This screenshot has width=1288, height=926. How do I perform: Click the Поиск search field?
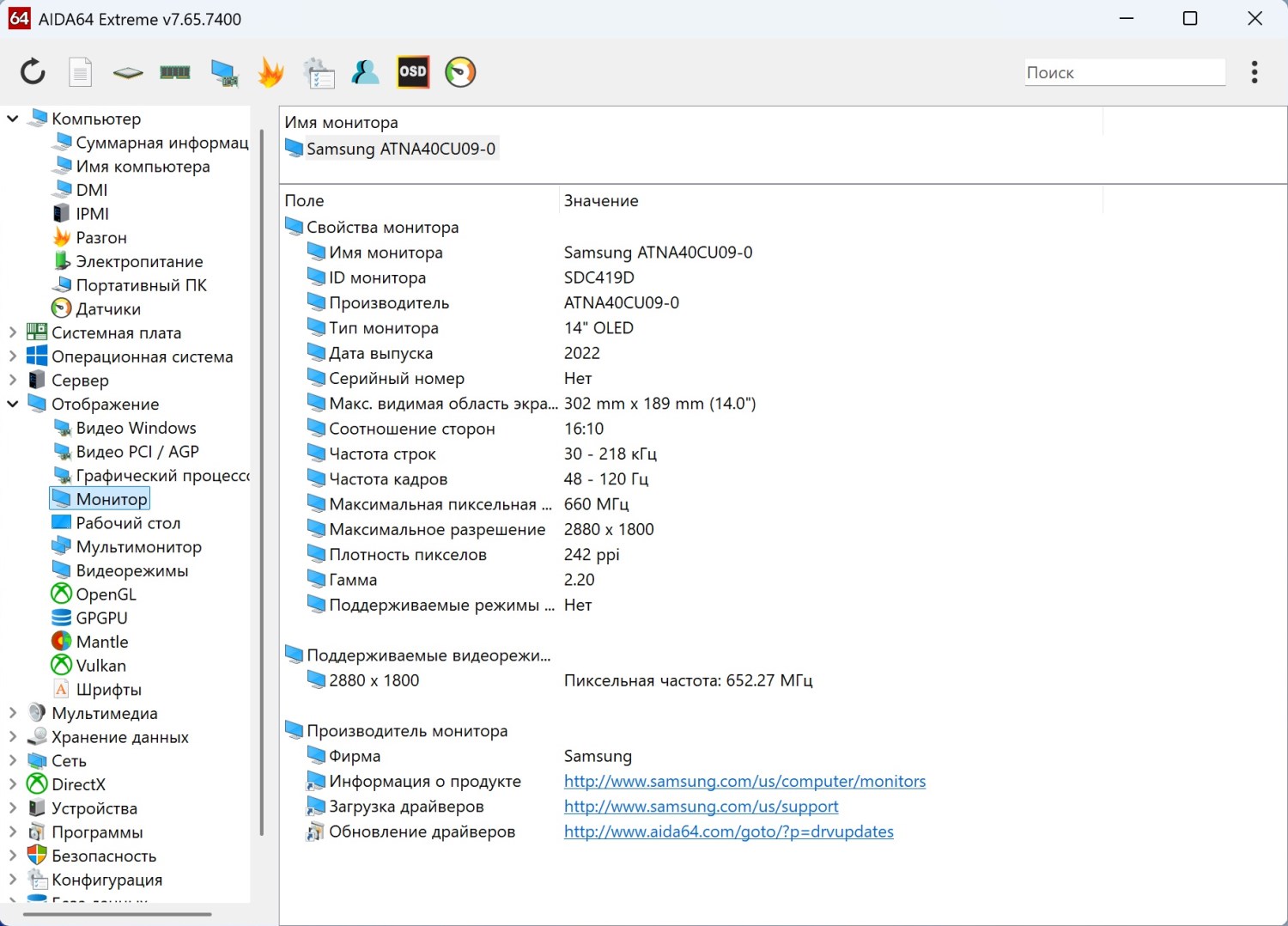pyautogui.click(x=1124, y=73)
